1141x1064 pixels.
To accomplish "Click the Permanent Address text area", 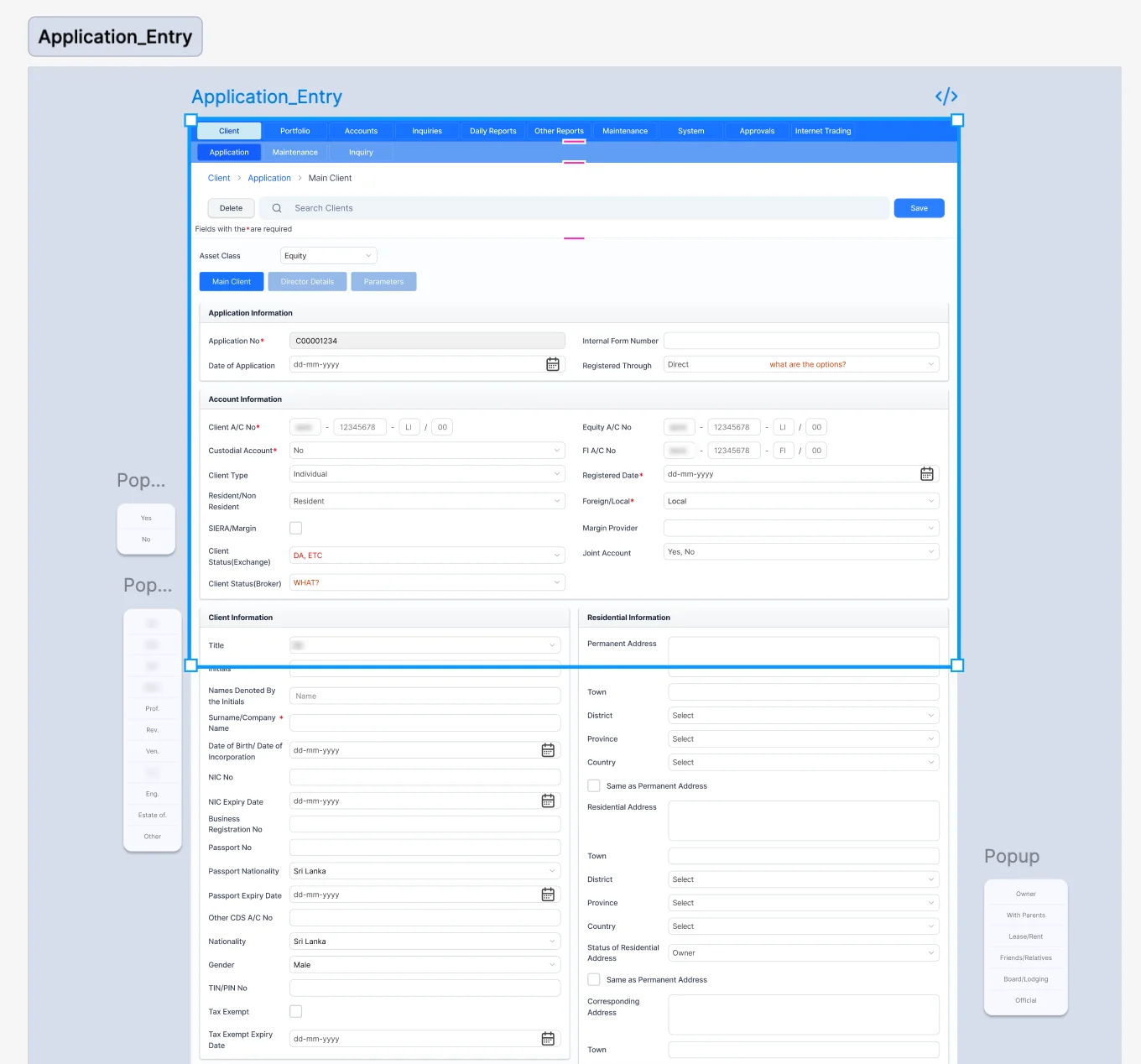I will [804, 656].
